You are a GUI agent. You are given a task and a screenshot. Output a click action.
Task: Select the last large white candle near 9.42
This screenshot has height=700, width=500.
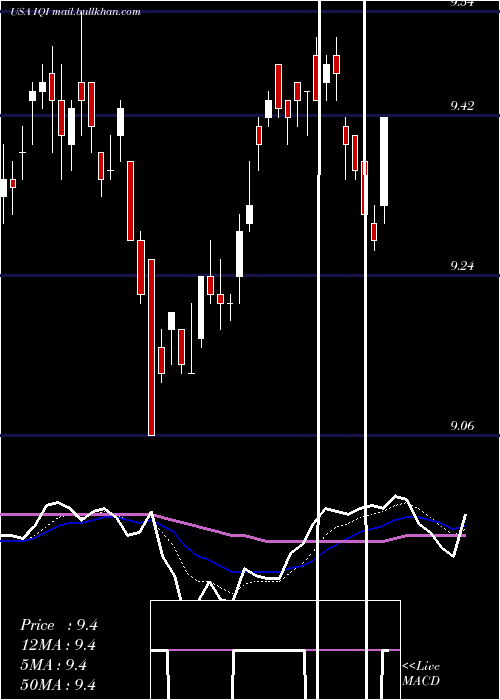pyautogui.click(x=384, y=161)
